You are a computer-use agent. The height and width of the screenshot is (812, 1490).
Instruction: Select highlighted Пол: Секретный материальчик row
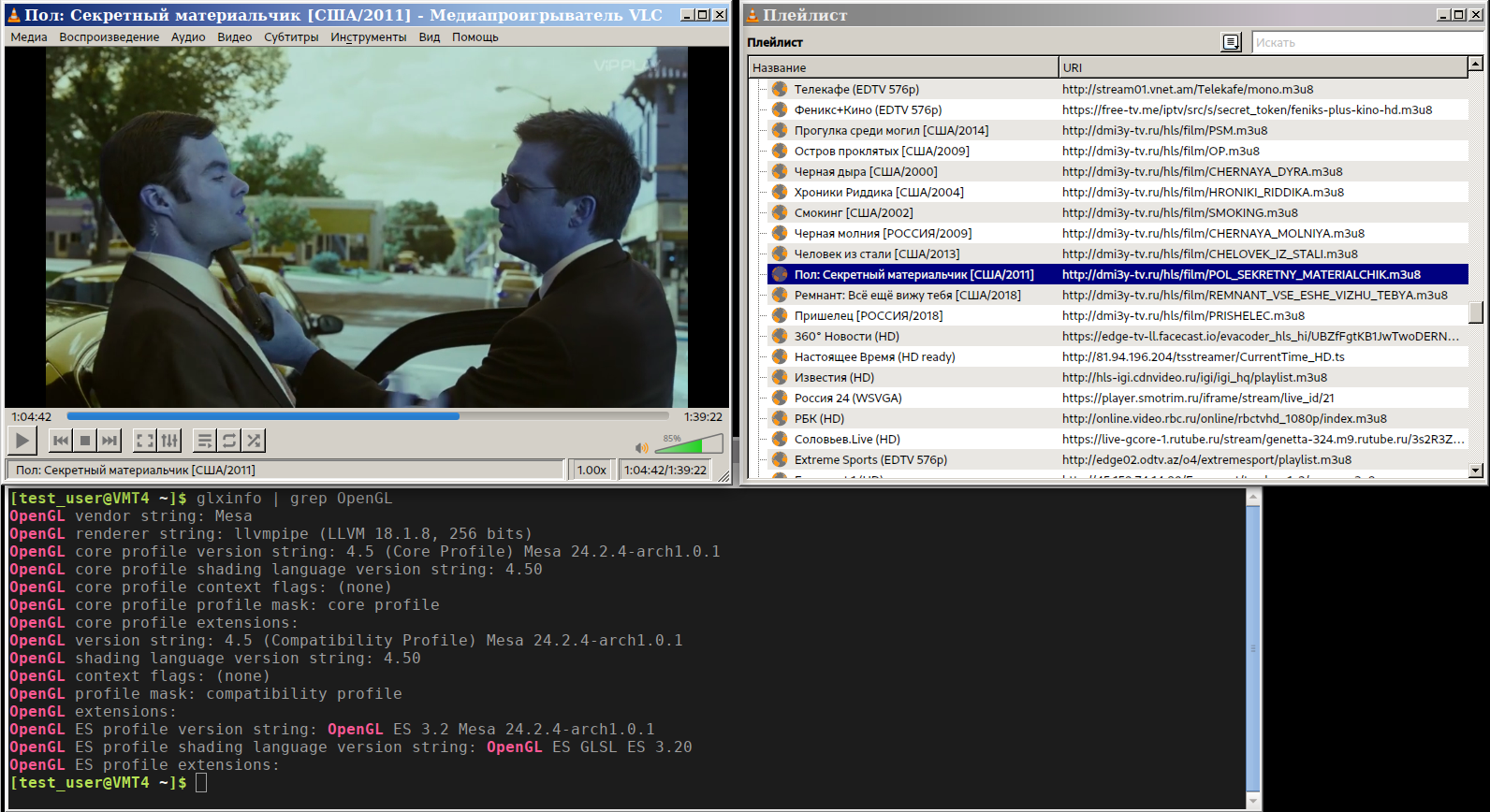[1117, 274]
